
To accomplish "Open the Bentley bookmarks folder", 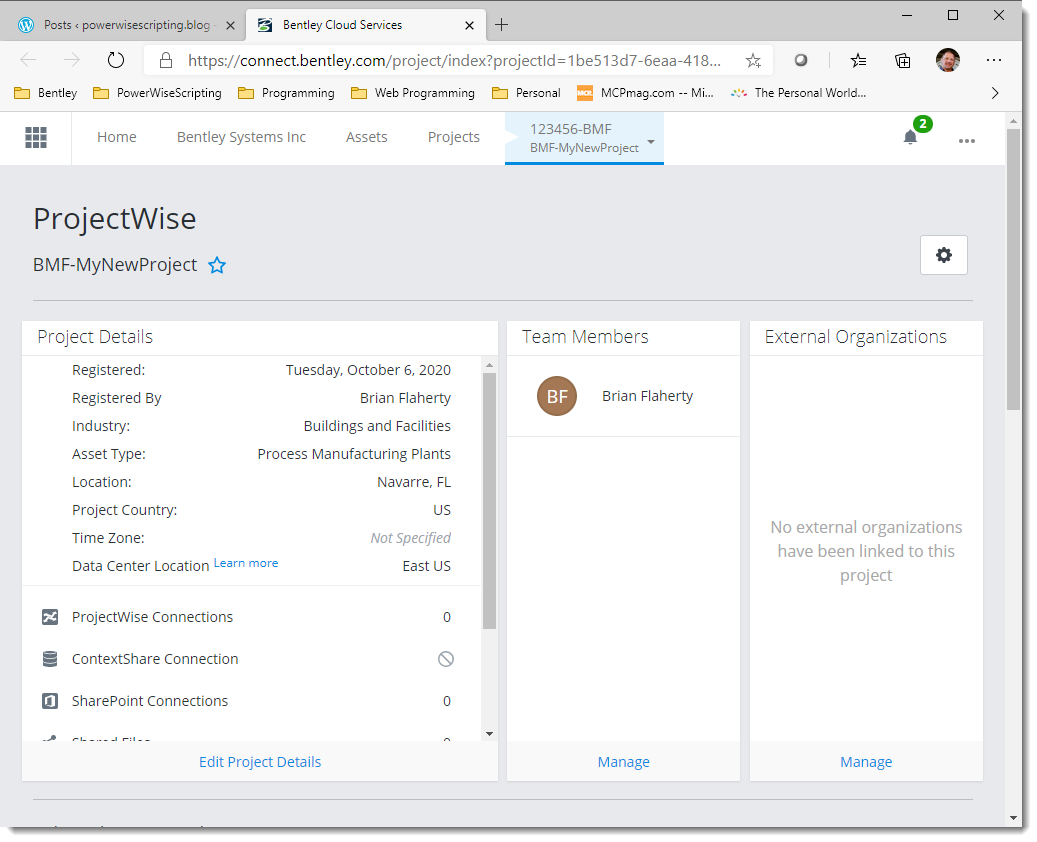I will pos(45,93).
